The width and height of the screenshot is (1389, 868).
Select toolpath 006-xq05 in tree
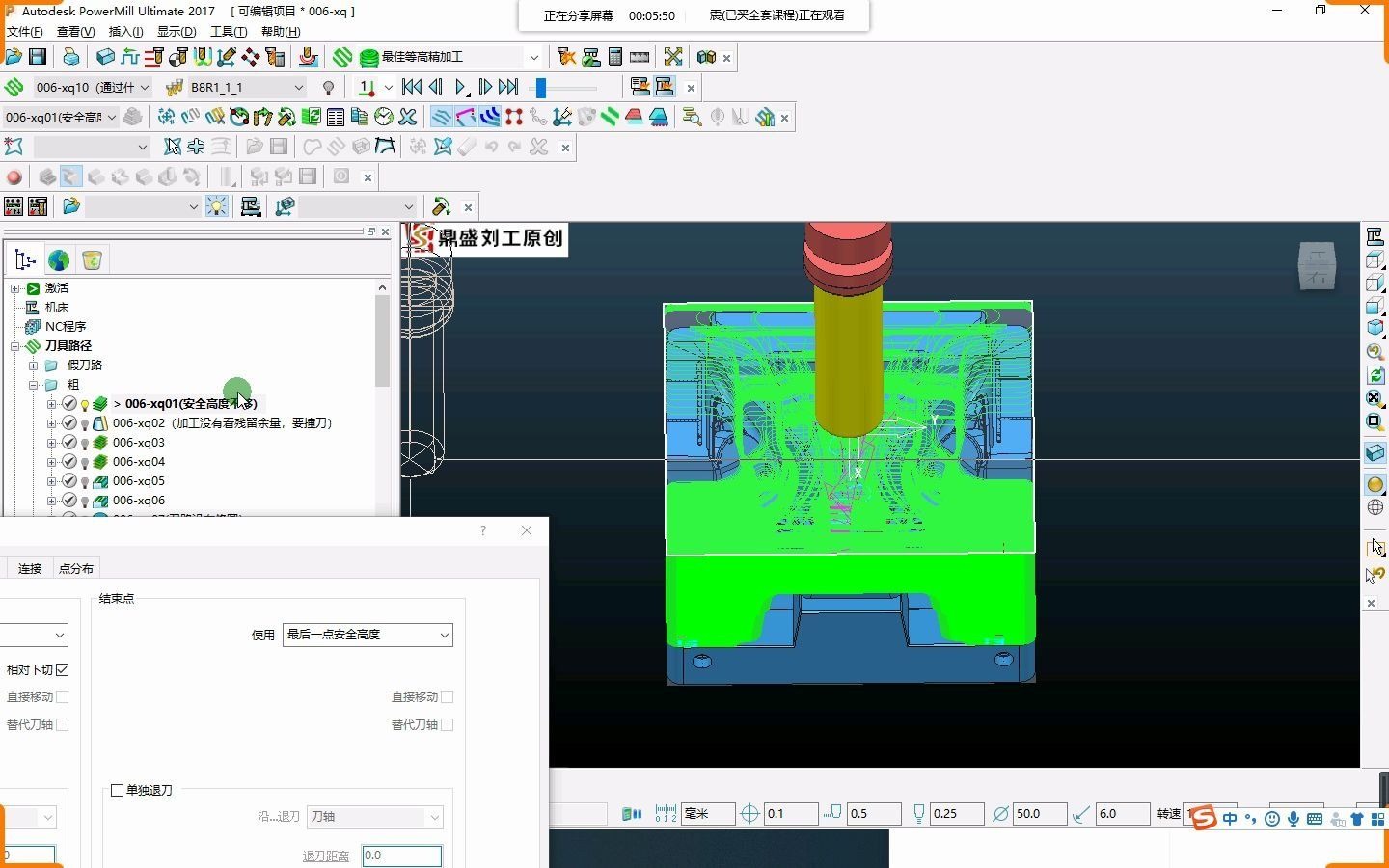[139, 480]
